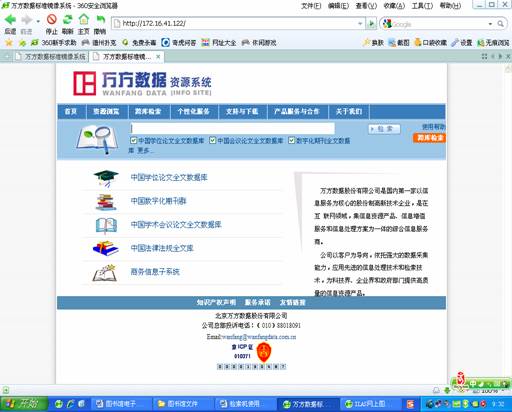Open the 资源浏览 navigation menu item
The image size is (512, 412).
coord(106,111)
